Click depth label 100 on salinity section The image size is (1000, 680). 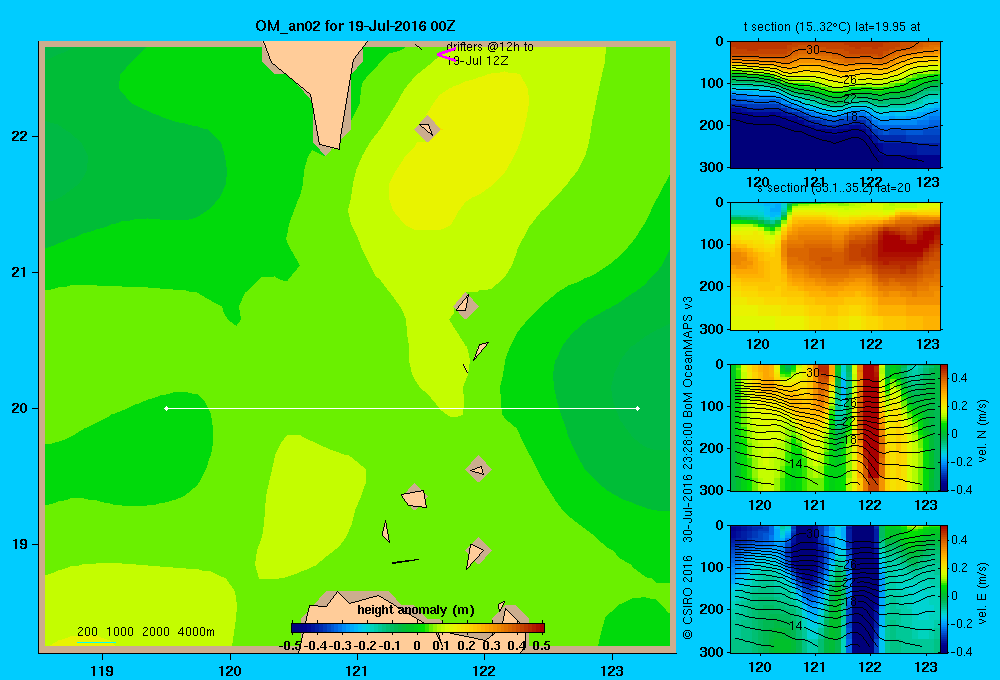tap(714, 244)
